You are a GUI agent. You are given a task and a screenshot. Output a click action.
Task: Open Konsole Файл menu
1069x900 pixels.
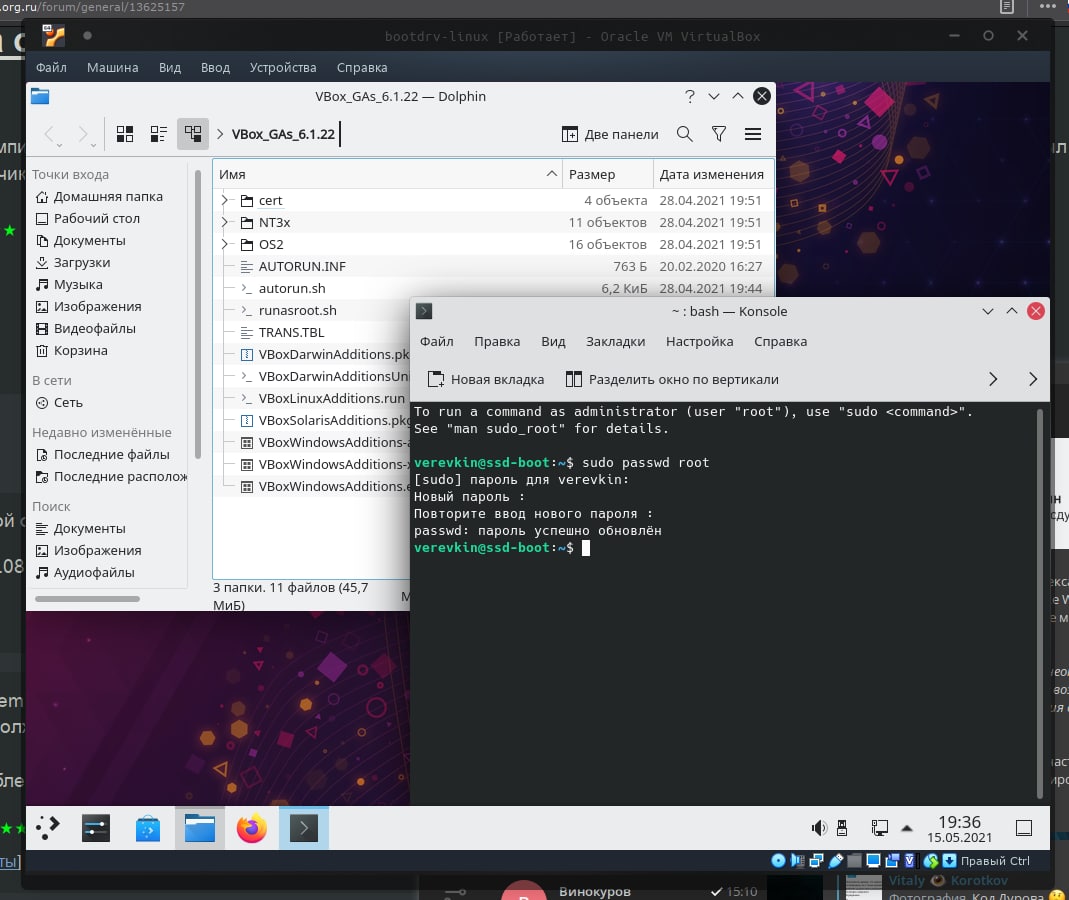[x=436, y=342]
